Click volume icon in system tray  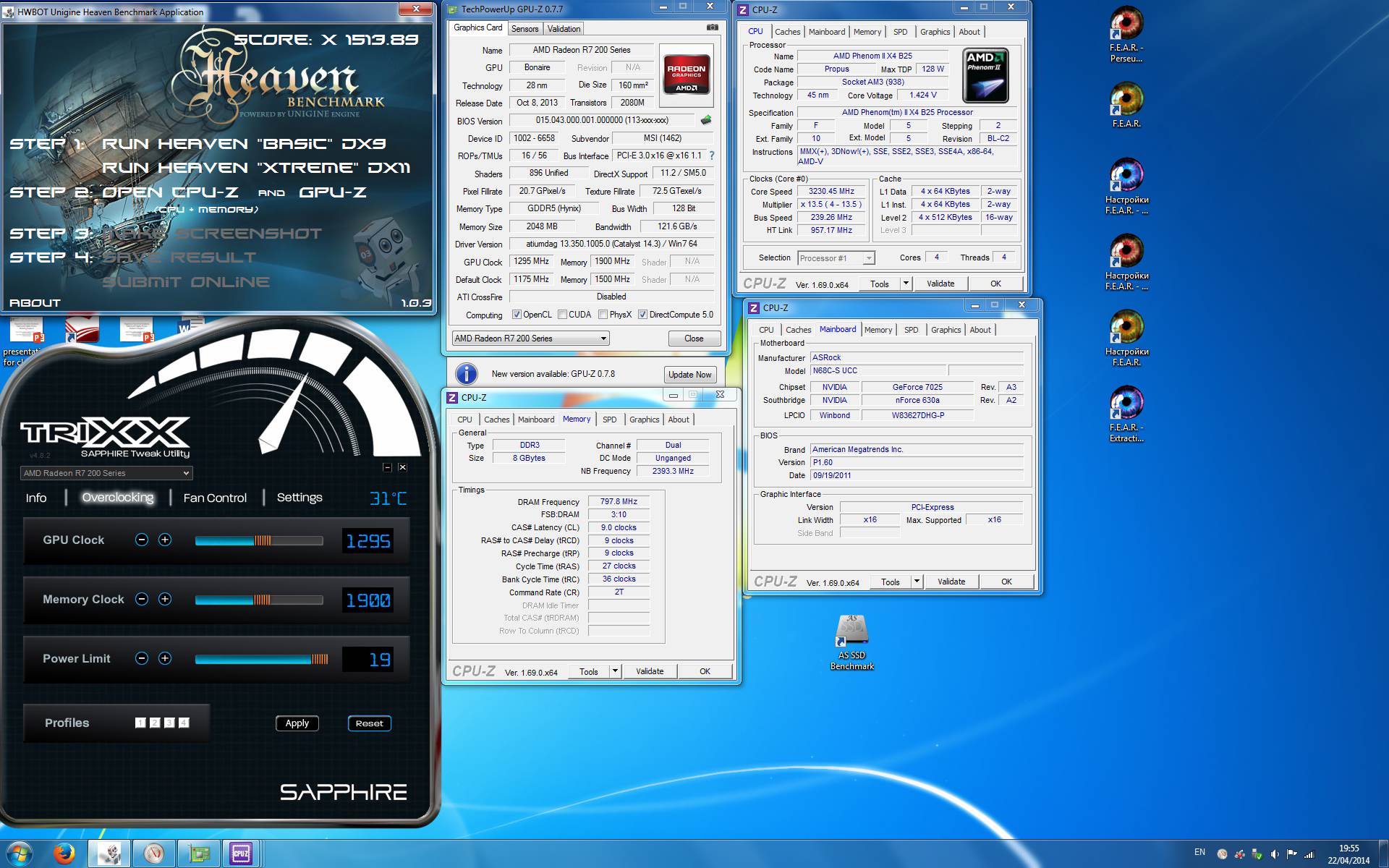[1275, 854]
